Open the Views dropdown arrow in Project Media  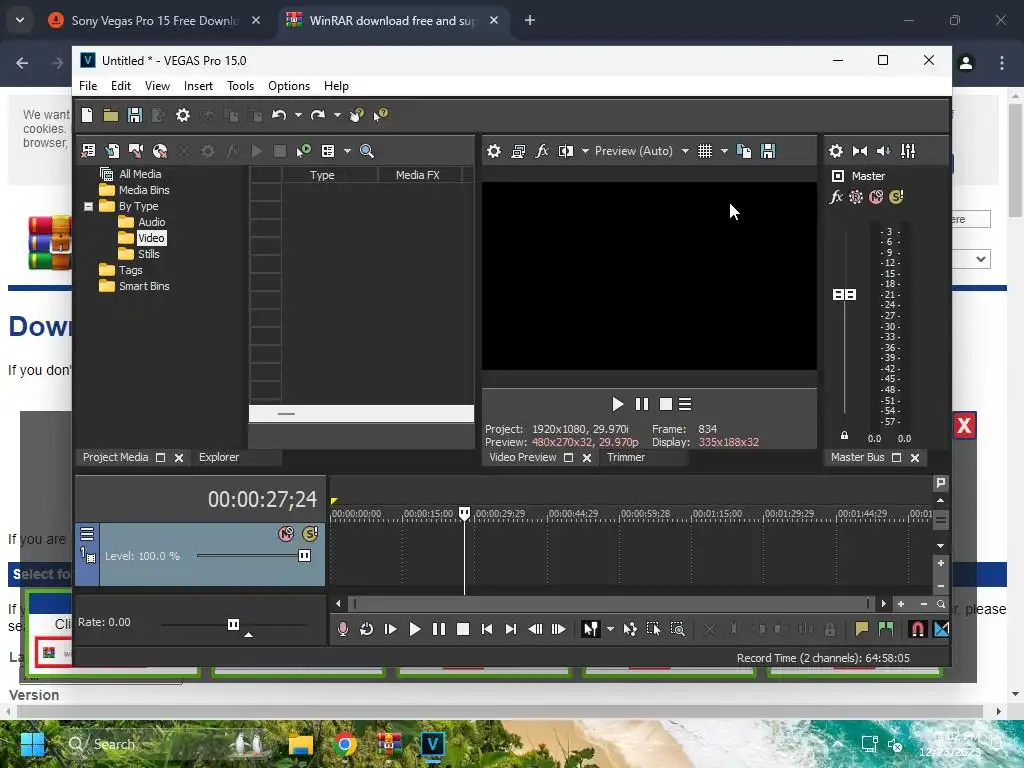[347, 152]
